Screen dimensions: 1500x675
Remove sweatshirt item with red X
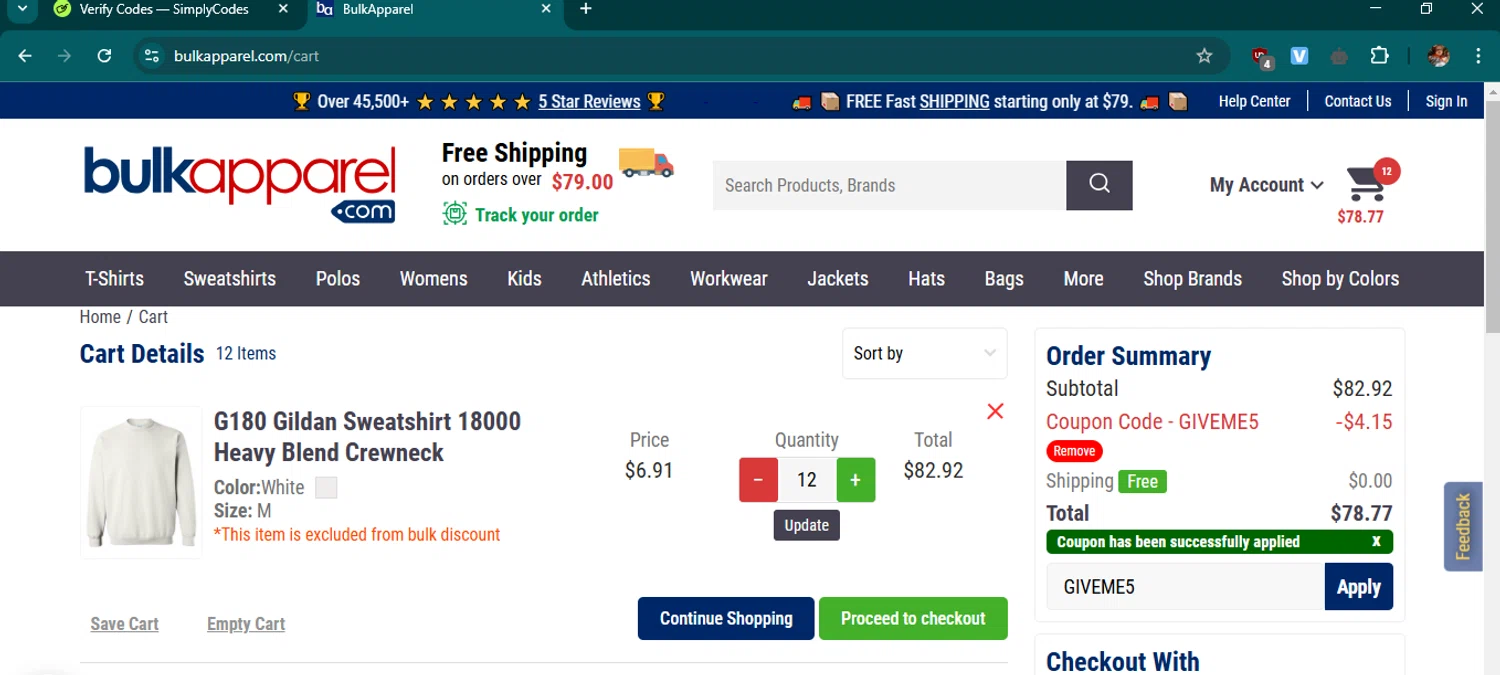tap(995, 411)
